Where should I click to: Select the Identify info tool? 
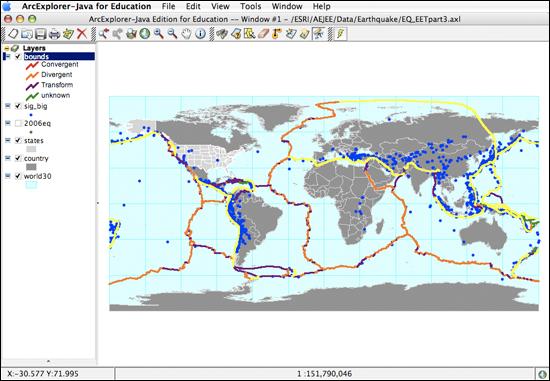[200, 34]
